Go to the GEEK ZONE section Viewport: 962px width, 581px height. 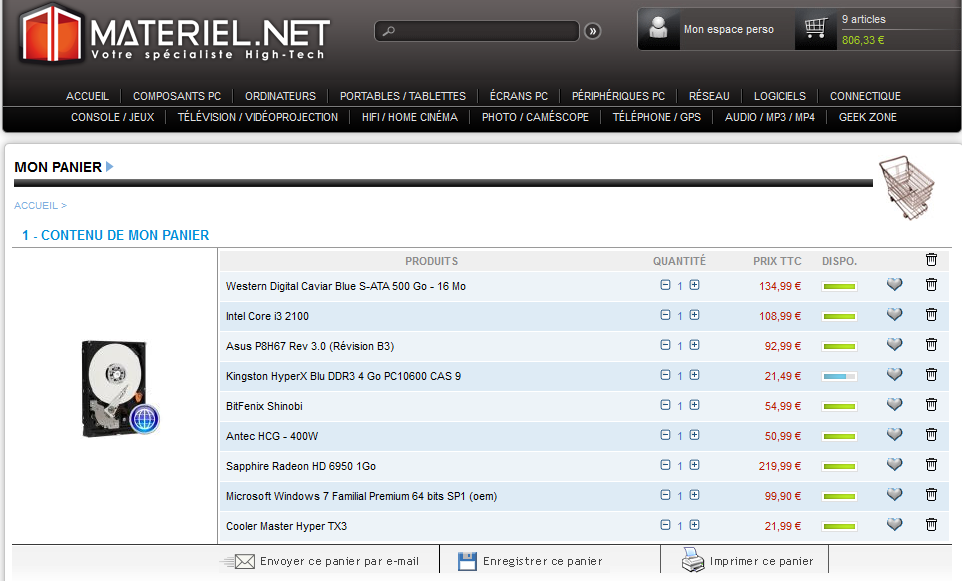pos(867,117)
